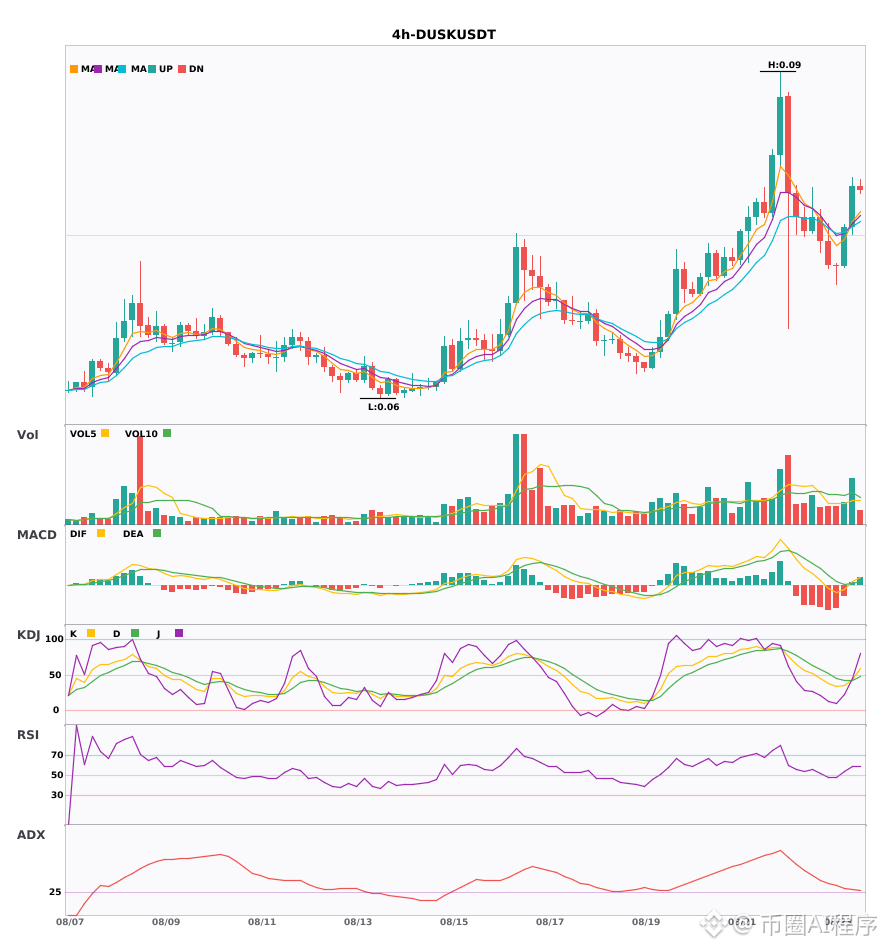885x950 pixels.
Task: Click the H:0.09 high price label
Action: tap(784, 65)
